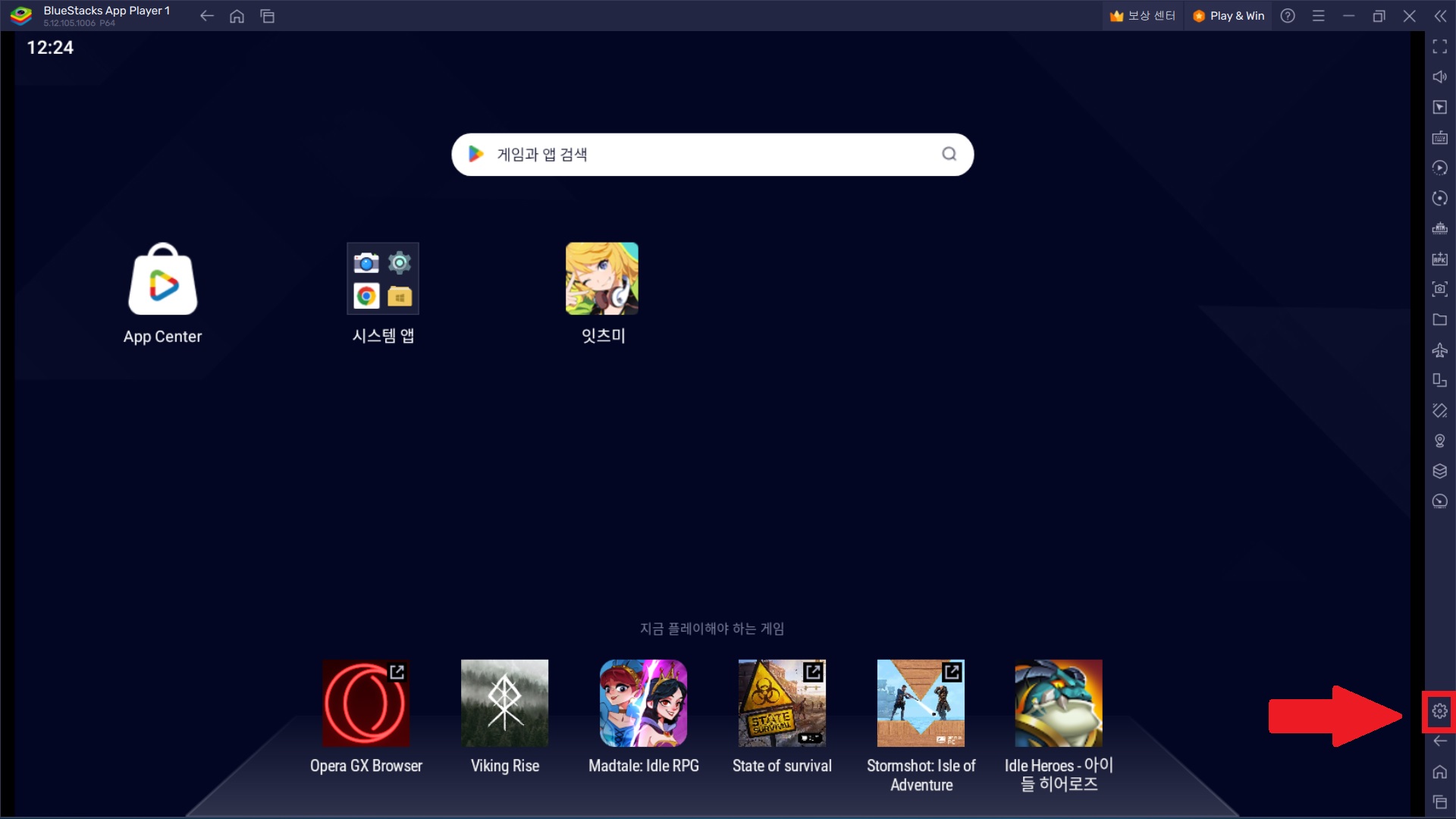Open game controls keyboard icon
Screen dimensions: 1456x819
coord(1440,138)
